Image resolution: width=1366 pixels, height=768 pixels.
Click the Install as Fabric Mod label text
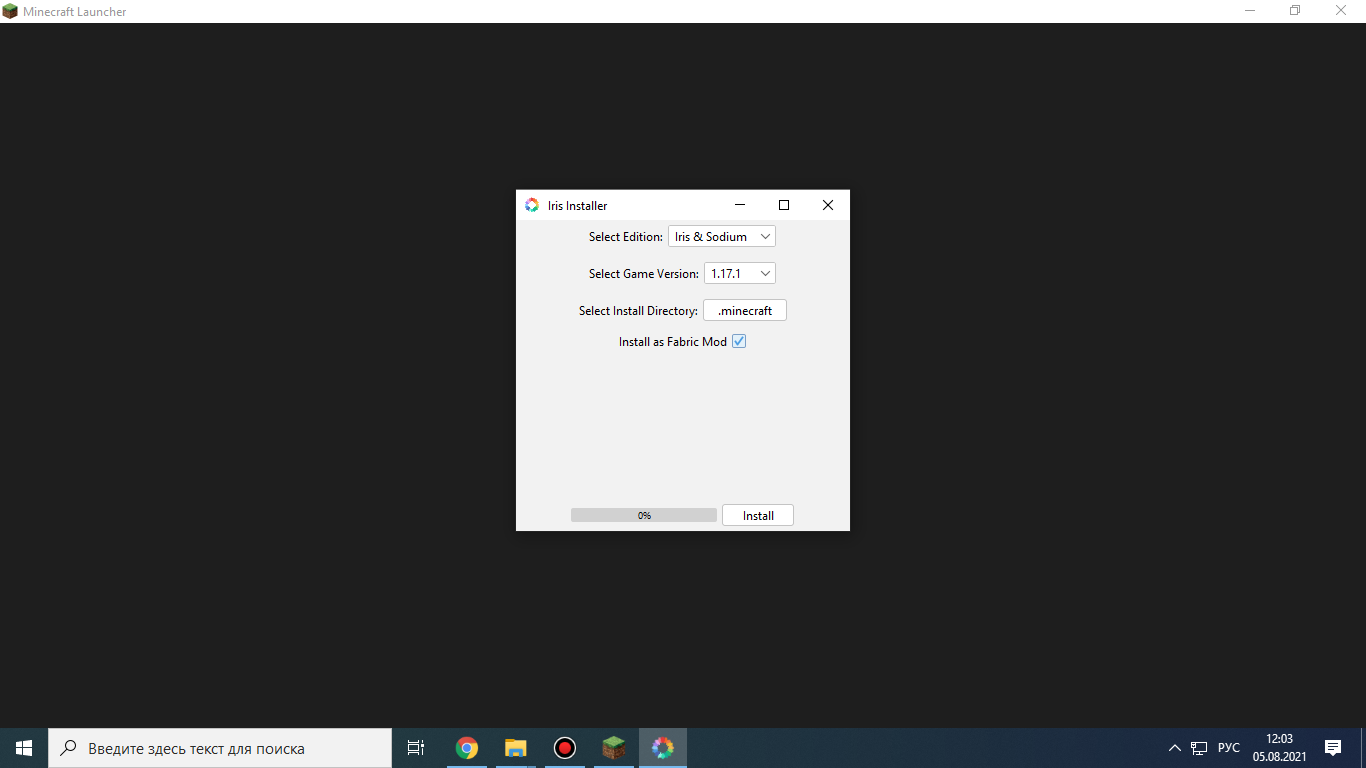[x=673, y=342]
